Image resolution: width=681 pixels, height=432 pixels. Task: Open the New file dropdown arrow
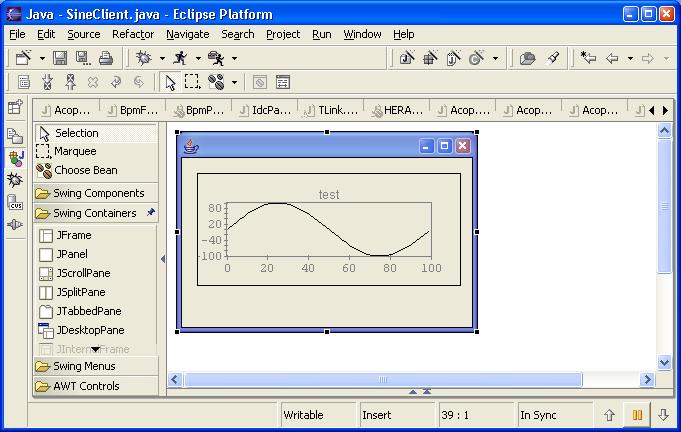(39, 58)
